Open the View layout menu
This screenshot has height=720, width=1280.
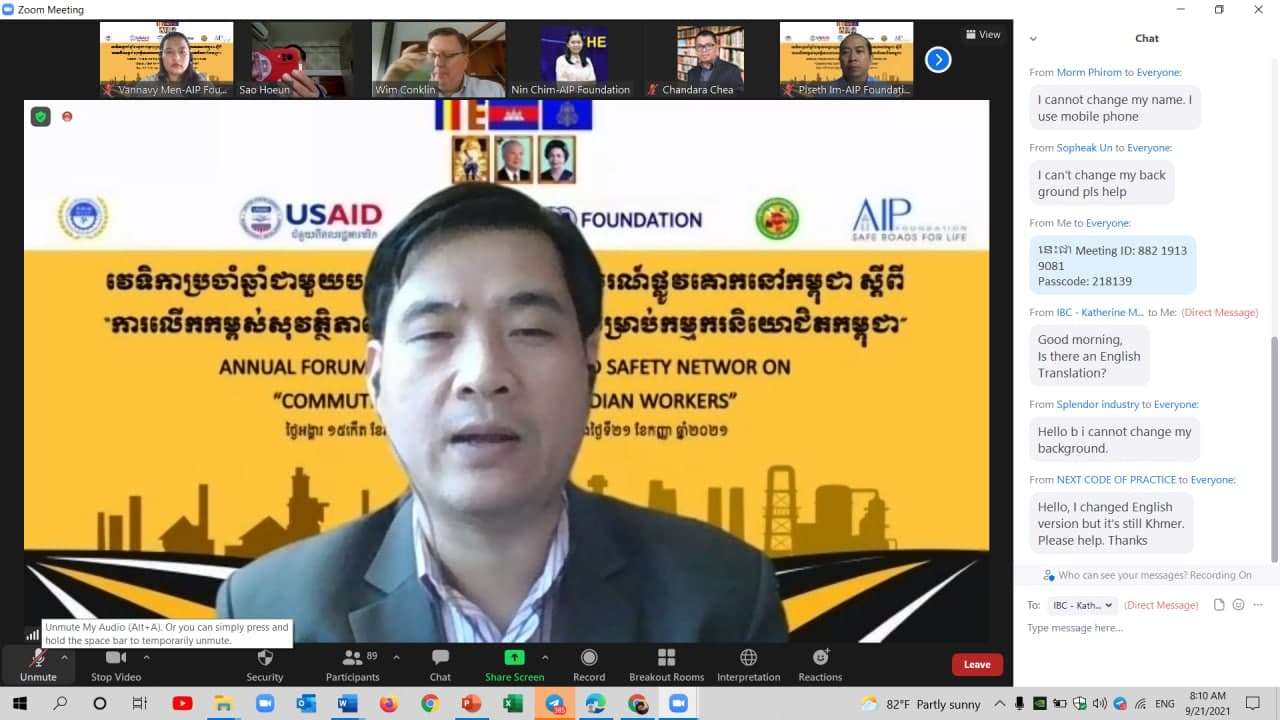[x=983, y=35]
